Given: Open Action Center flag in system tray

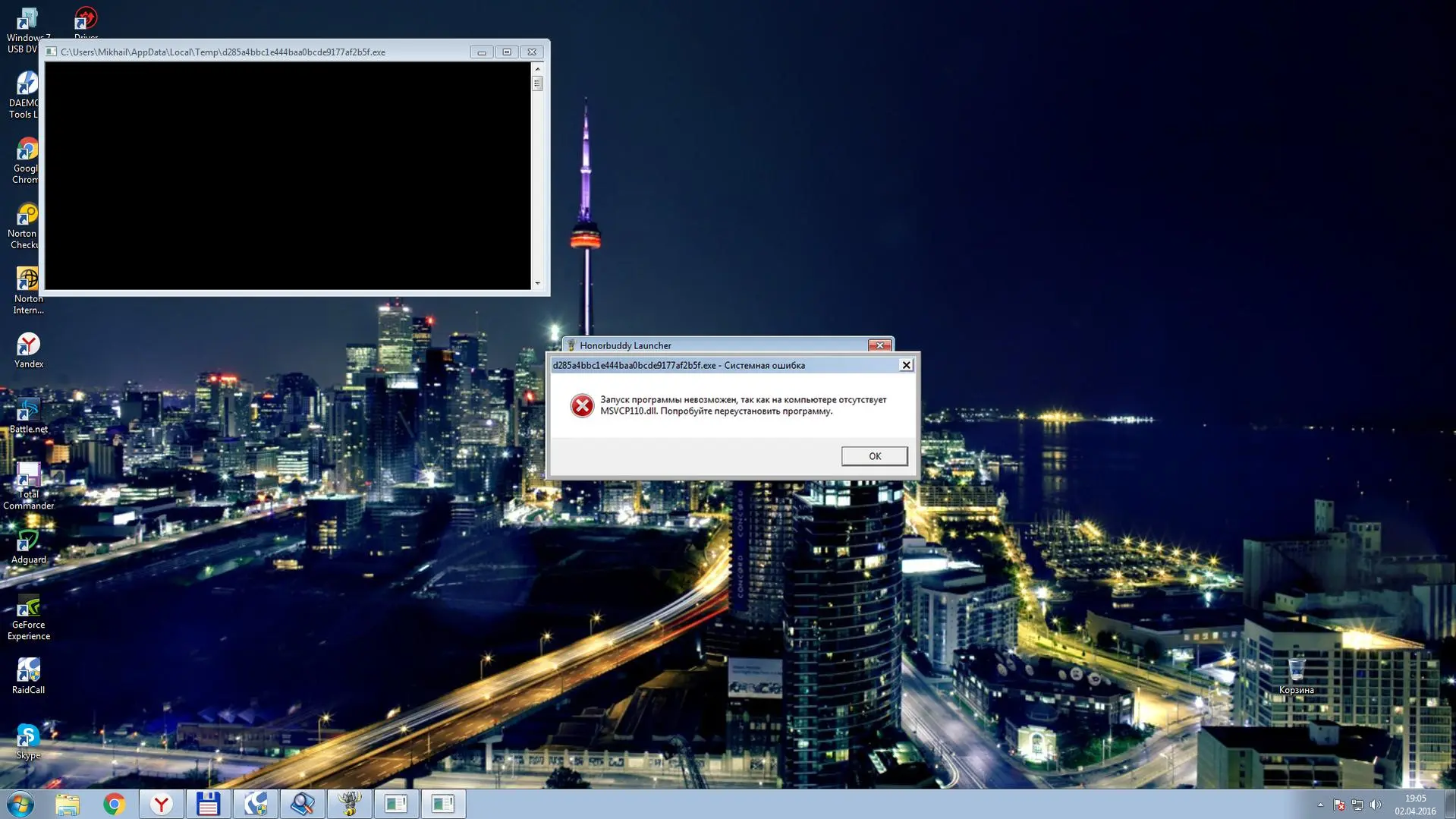Looking at the screenshot, I should coord(1339,805).
